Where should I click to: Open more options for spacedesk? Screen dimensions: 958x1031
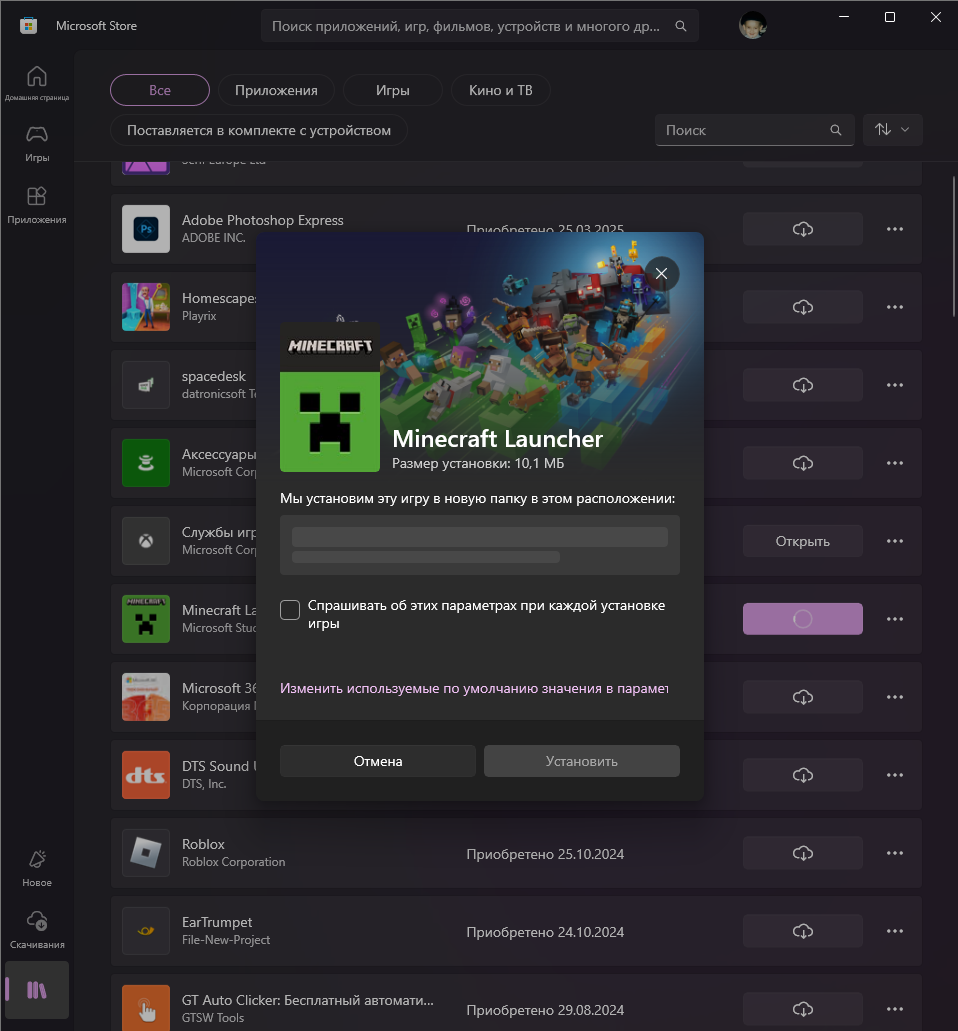(895, 385)
